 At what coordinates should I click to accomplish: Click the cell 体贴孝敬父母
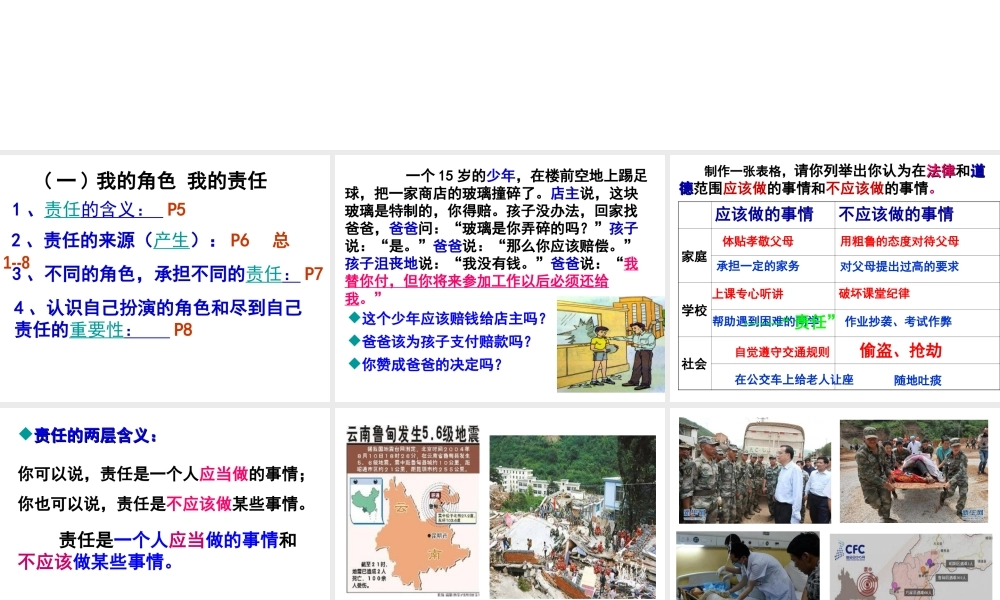point(758,241)
